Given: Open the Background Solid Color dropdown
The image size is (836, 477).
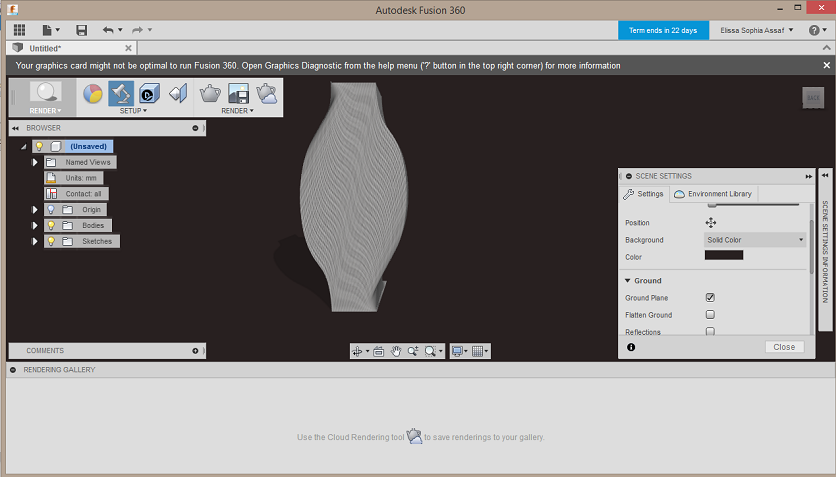Looking at the screenshot, I should coord(755,240).
